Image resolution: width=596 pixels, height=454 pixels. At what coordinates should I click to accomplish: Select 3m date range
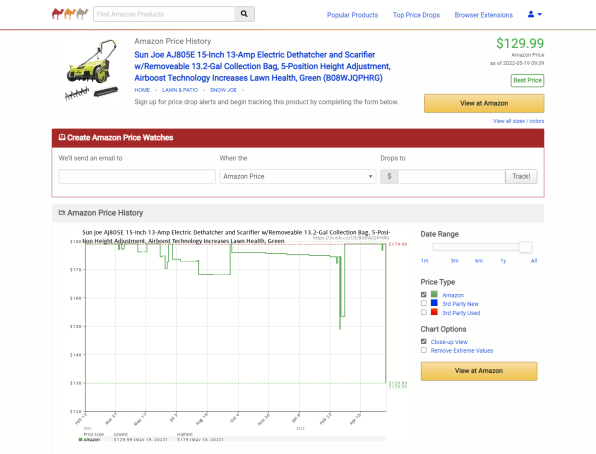coord(455,261)
